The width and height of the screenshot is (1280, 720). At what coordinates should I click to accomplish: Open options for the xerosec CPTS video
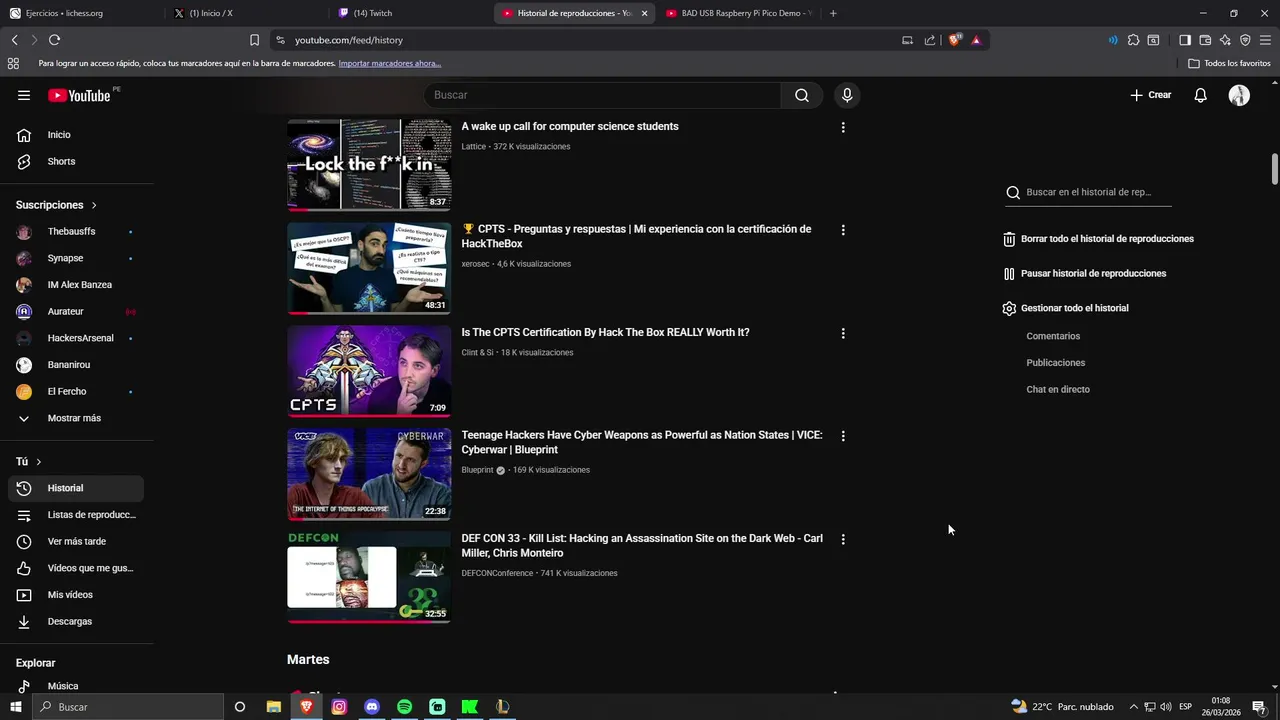click(x=843, y=230)
